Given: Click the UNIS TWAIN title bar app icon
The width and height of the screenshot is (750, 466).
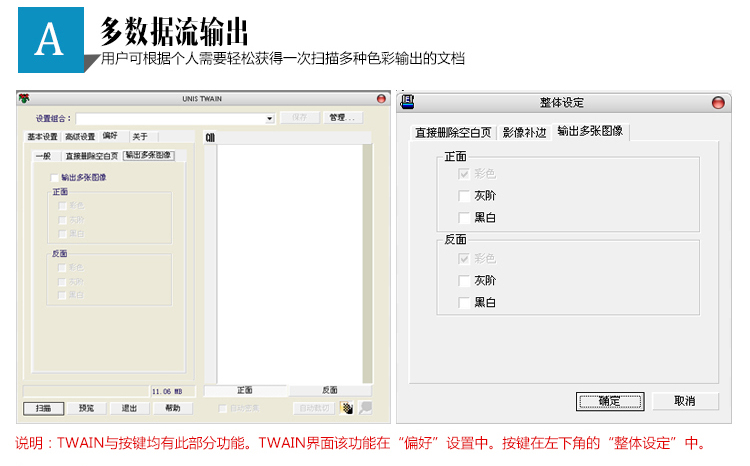Looking at the screenshot, I should pyautogui.click(x=24, y=99).
